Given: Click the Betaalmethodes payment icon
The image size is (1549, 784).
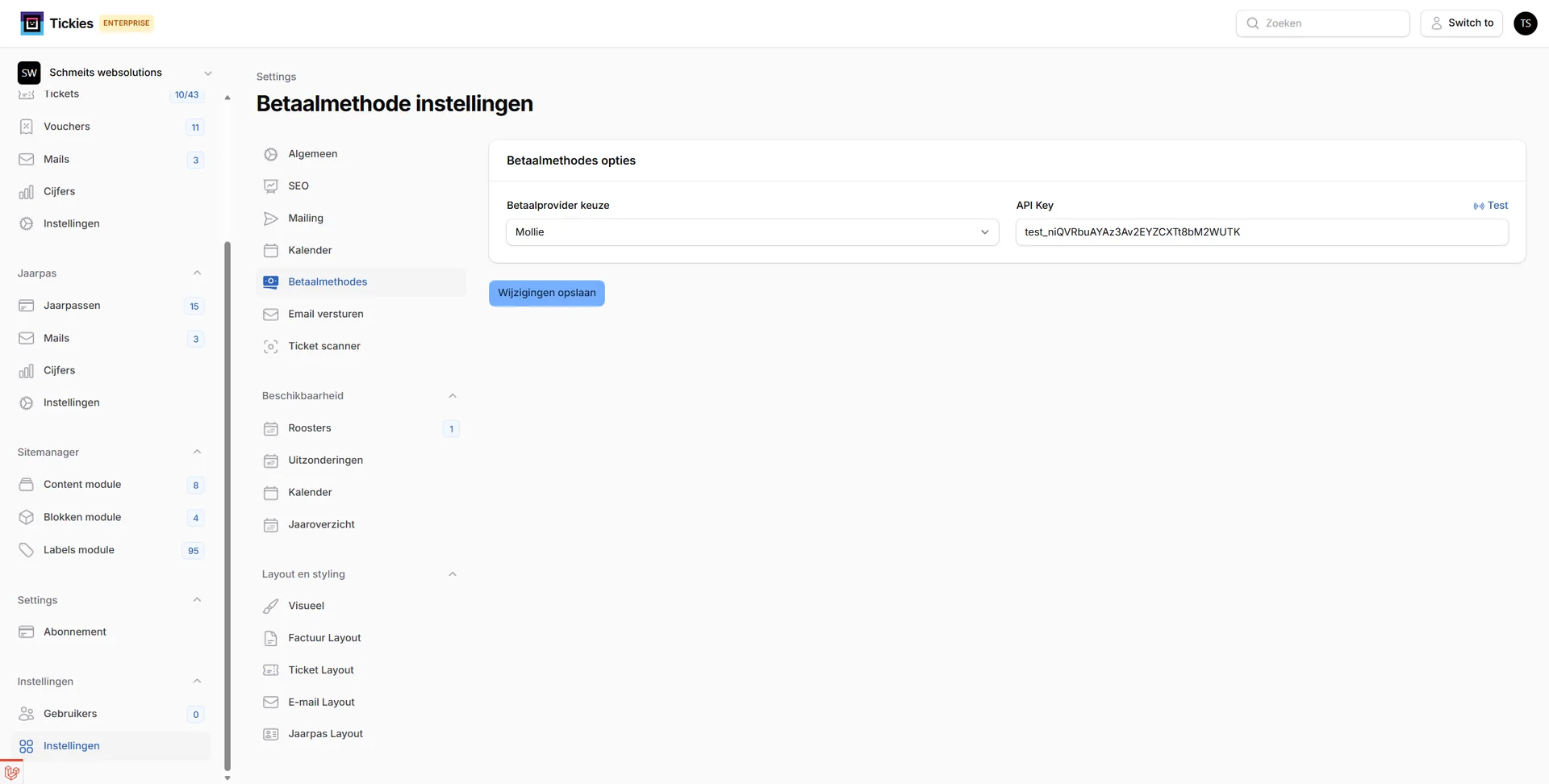Looking at the screenshot, I should click(270, 281).
